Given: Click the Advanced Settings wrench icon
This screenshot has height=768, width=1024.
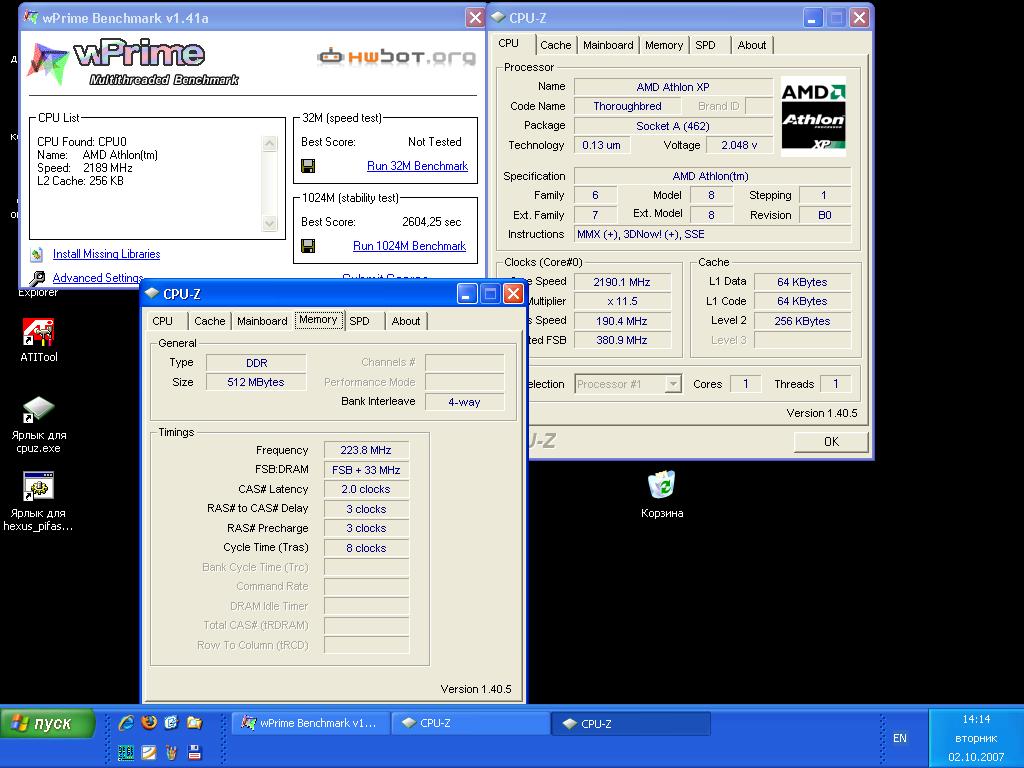Looking at the screenshot, I should [37, 278].
